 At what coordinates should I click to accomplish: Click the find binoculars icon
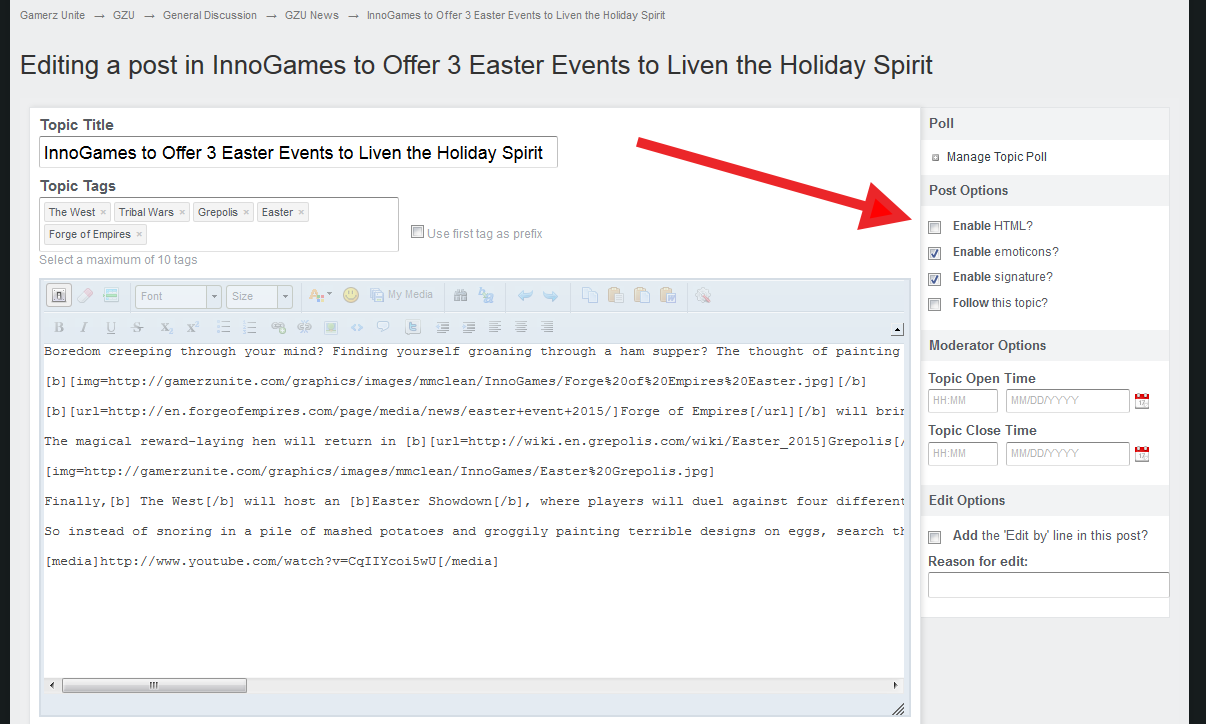click(x=460, y=296)
